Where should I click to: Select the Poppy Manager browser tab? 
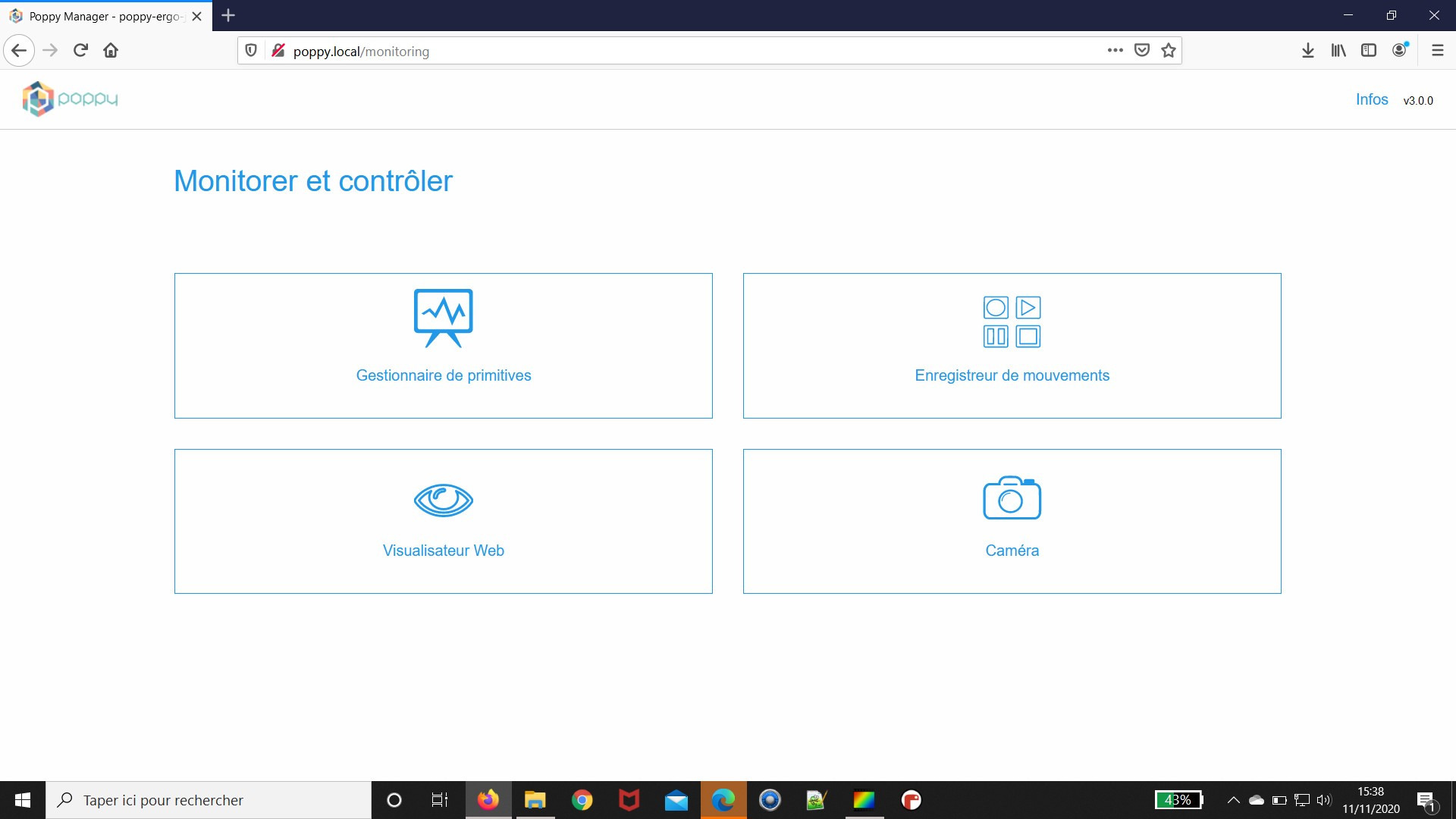click(x=106, y=16)
